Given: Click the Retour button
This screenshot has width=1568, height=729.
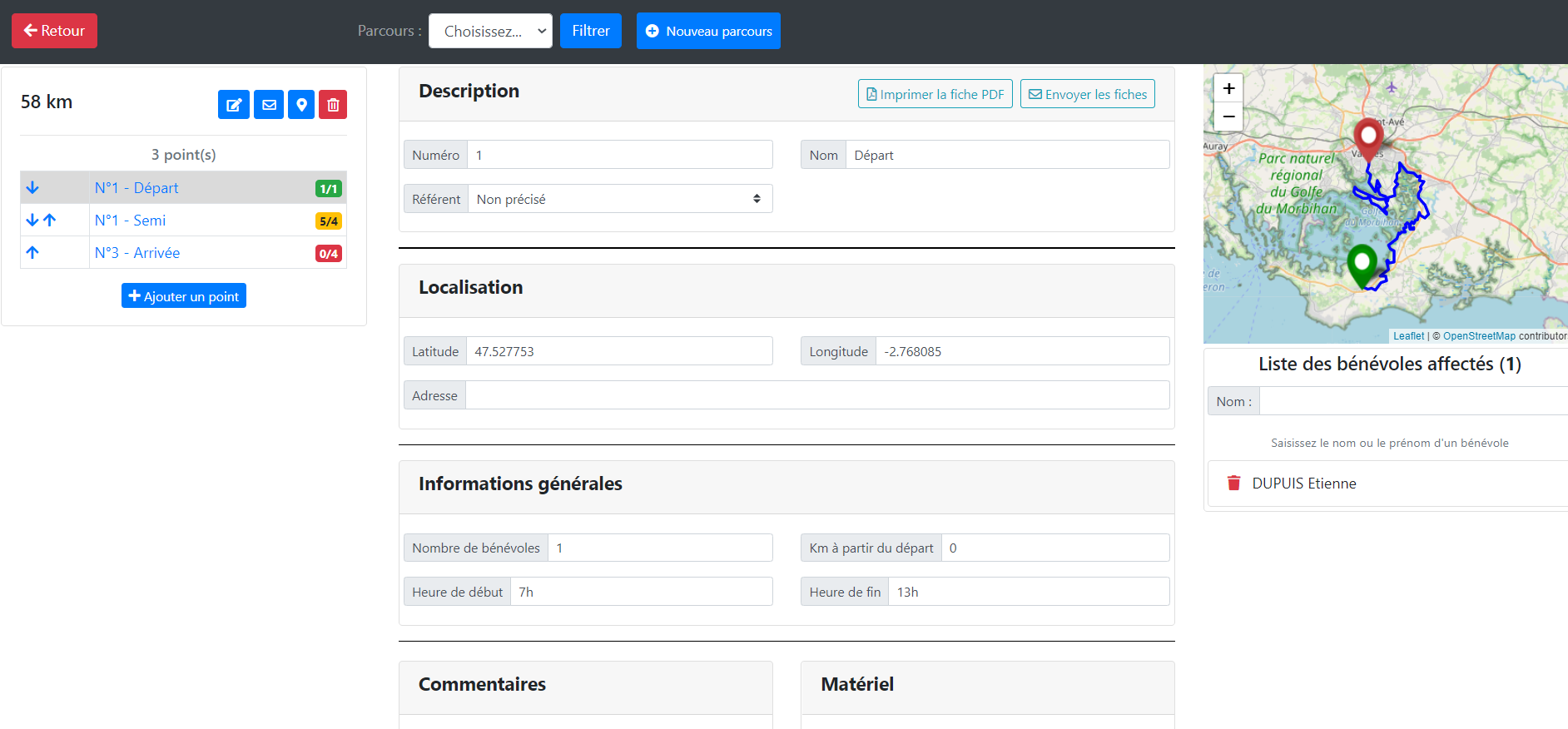Looking at the screenshot, I should [x=55, y=31].
